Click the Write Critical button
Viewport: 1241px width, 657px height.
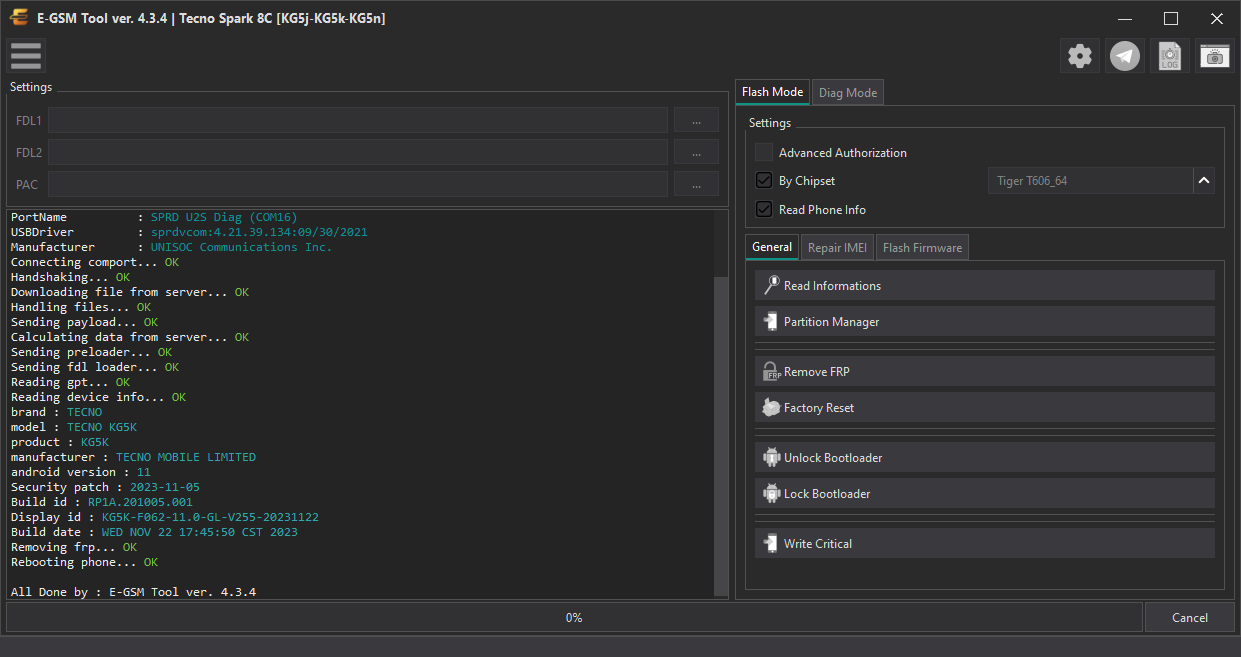[985, 543]
